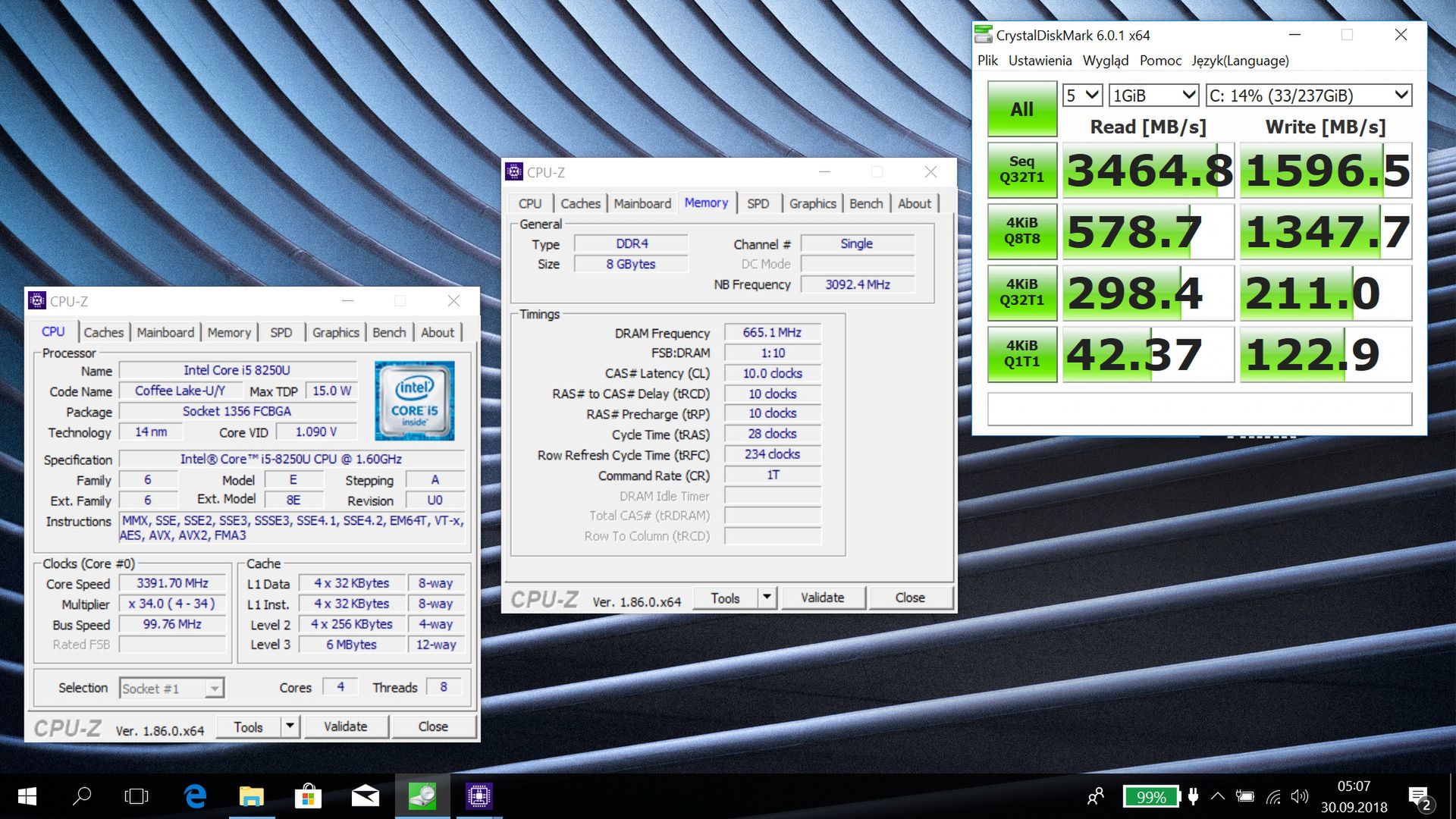Open File Explorer on the taskbar

tap(251, 796)
